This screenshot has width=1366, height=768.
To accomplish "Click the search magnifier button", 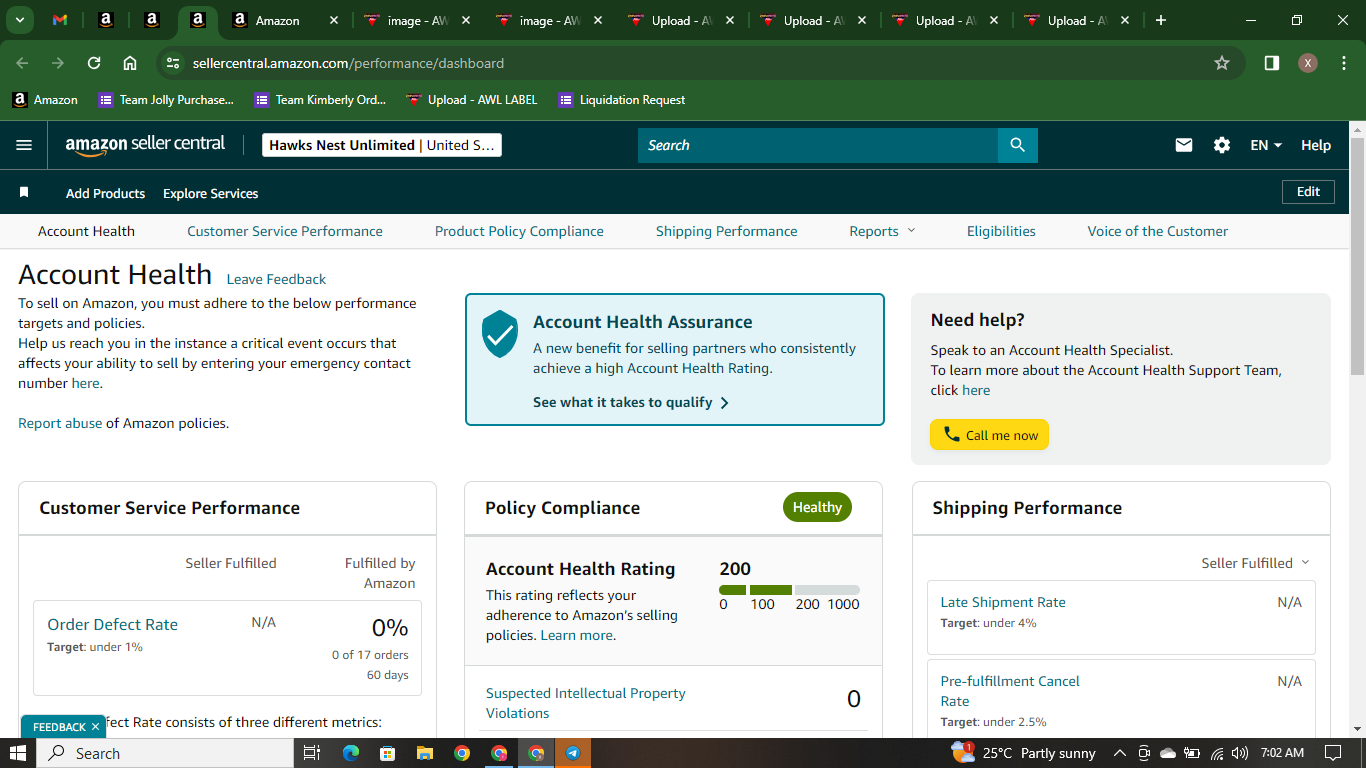I will tap(1017, 145).
